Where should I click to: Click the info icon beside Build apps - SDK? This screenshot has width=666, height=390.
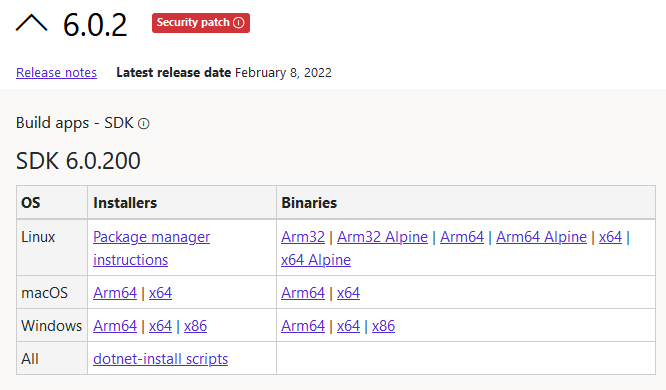[x=144, y=124]
